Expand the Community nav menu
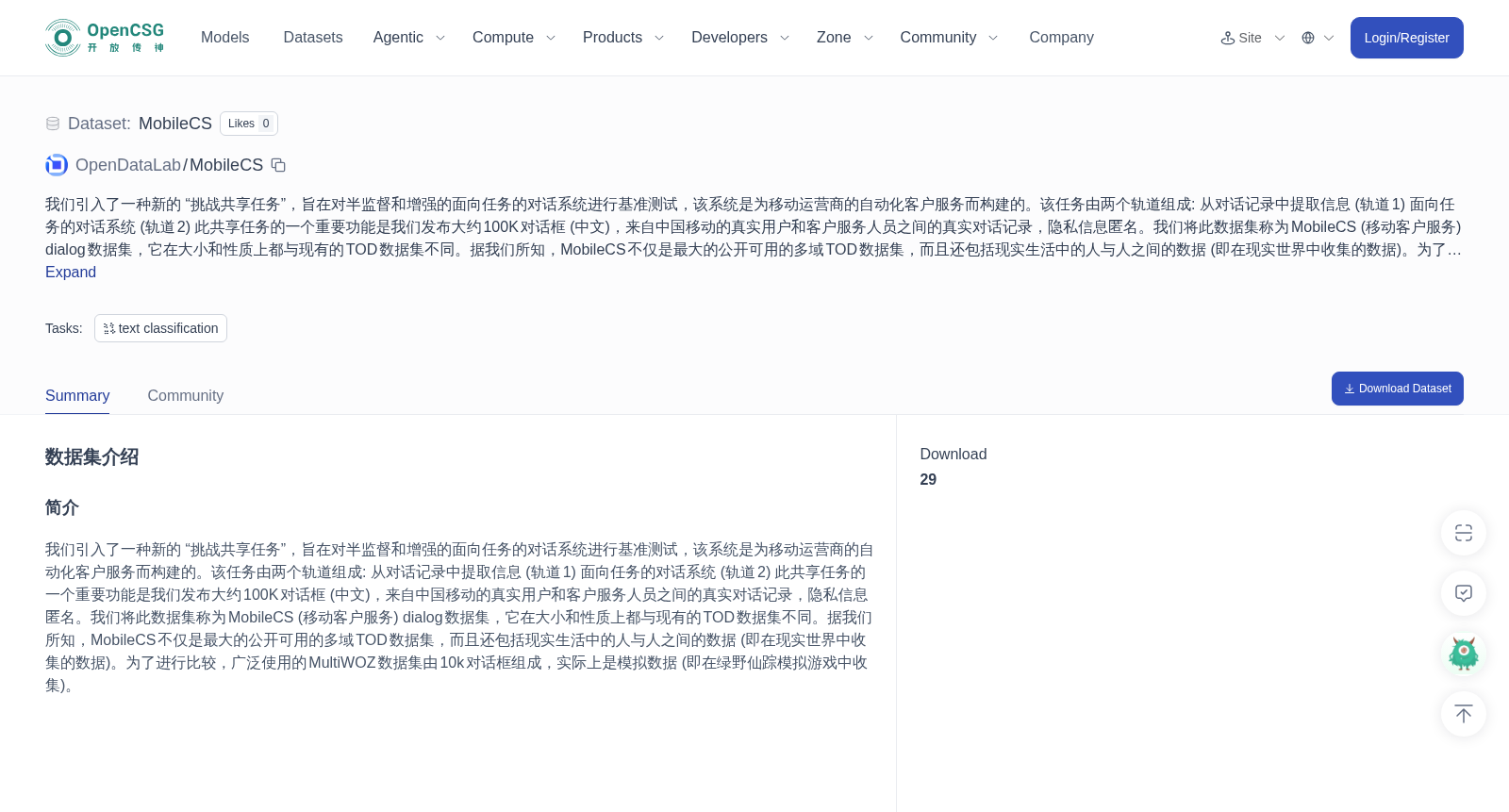Viewport: 1509px width, 812px height. (949, 38)
